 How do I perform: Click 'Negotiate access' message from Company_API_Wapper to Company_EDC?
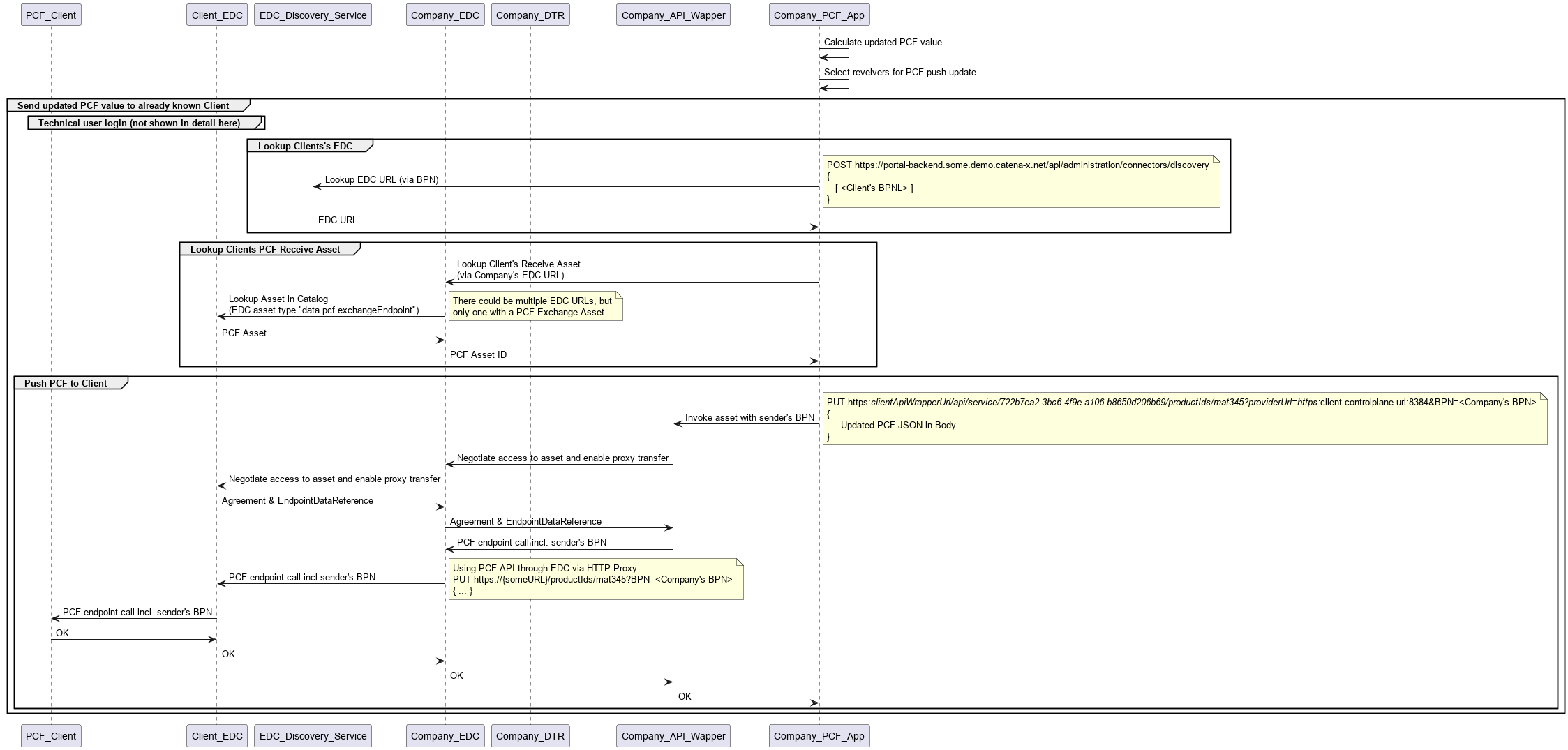pos(562,458)
